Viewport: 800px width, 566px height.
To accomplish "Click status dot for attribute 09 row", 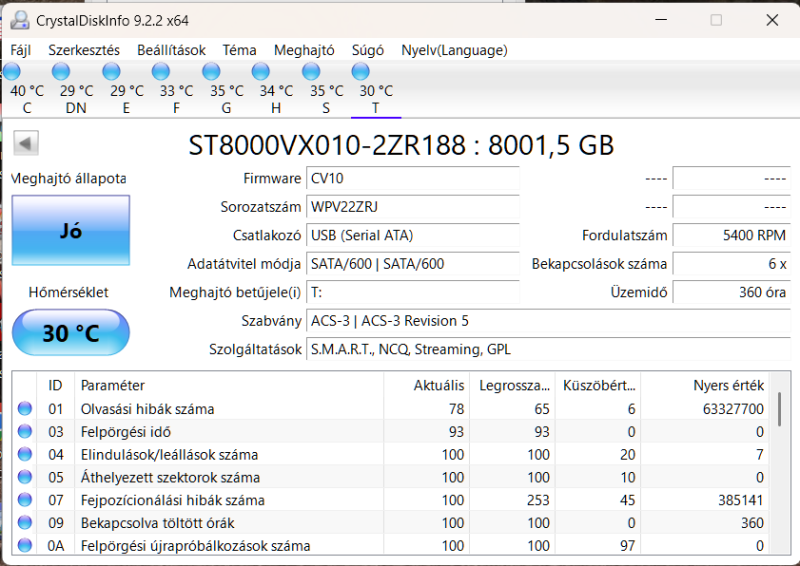I will 24,523.
